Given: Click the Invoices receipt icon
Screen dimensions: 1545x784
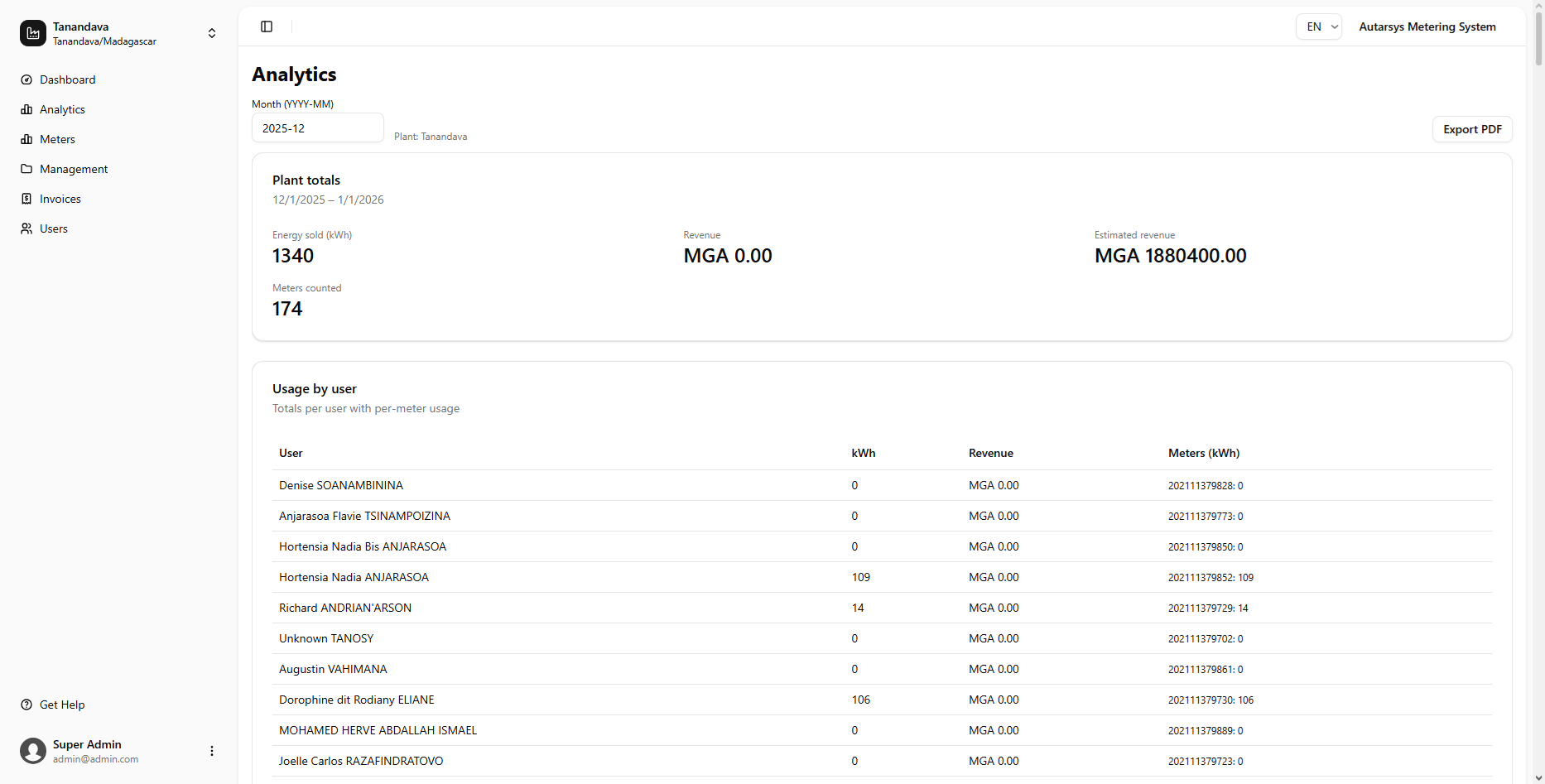Looking at the screenshot, I should (x=26, y=199).
